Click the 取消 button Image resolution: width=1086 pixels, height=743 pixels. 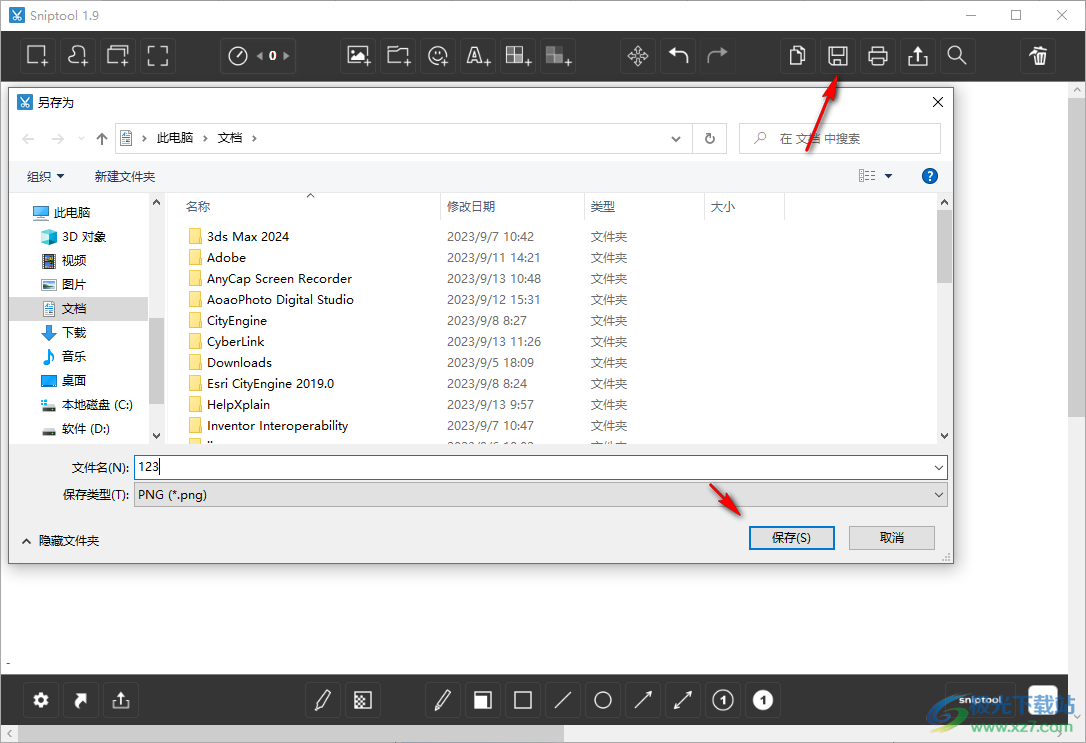pos(891,537)
